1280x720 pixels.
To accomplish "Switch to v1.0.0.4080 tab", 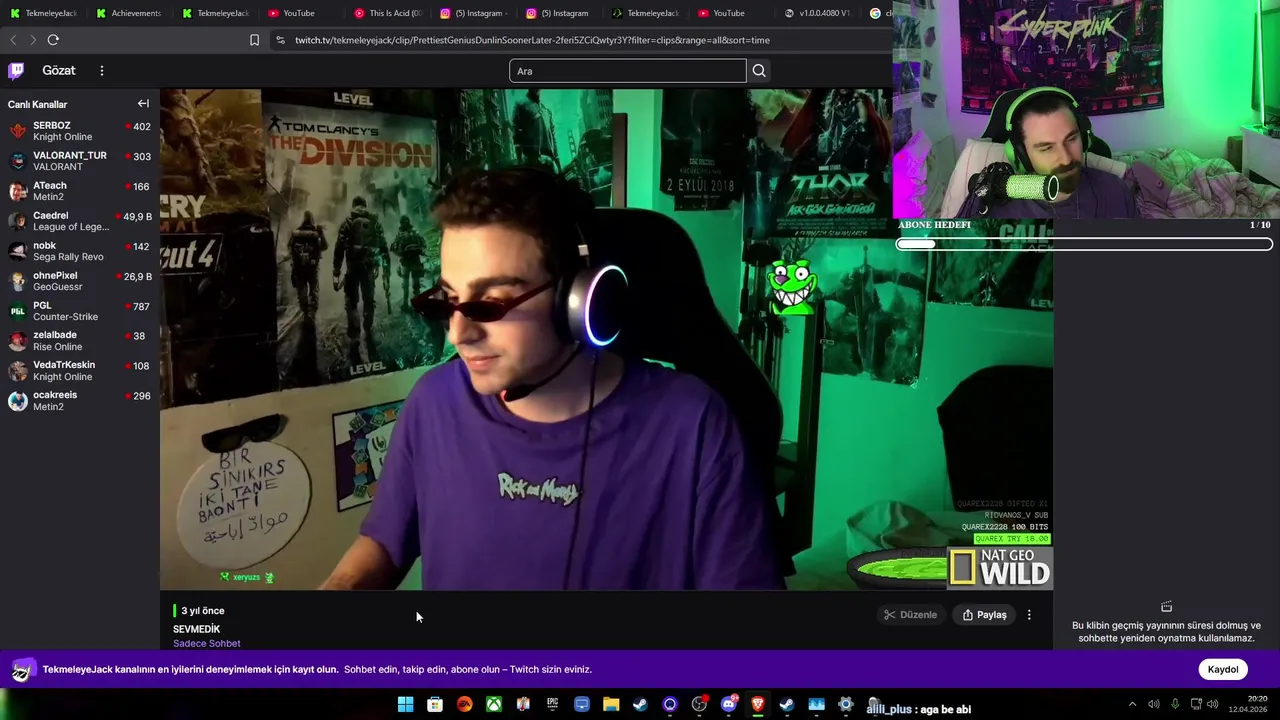I will pyautogui.click(x=818, y=13).
